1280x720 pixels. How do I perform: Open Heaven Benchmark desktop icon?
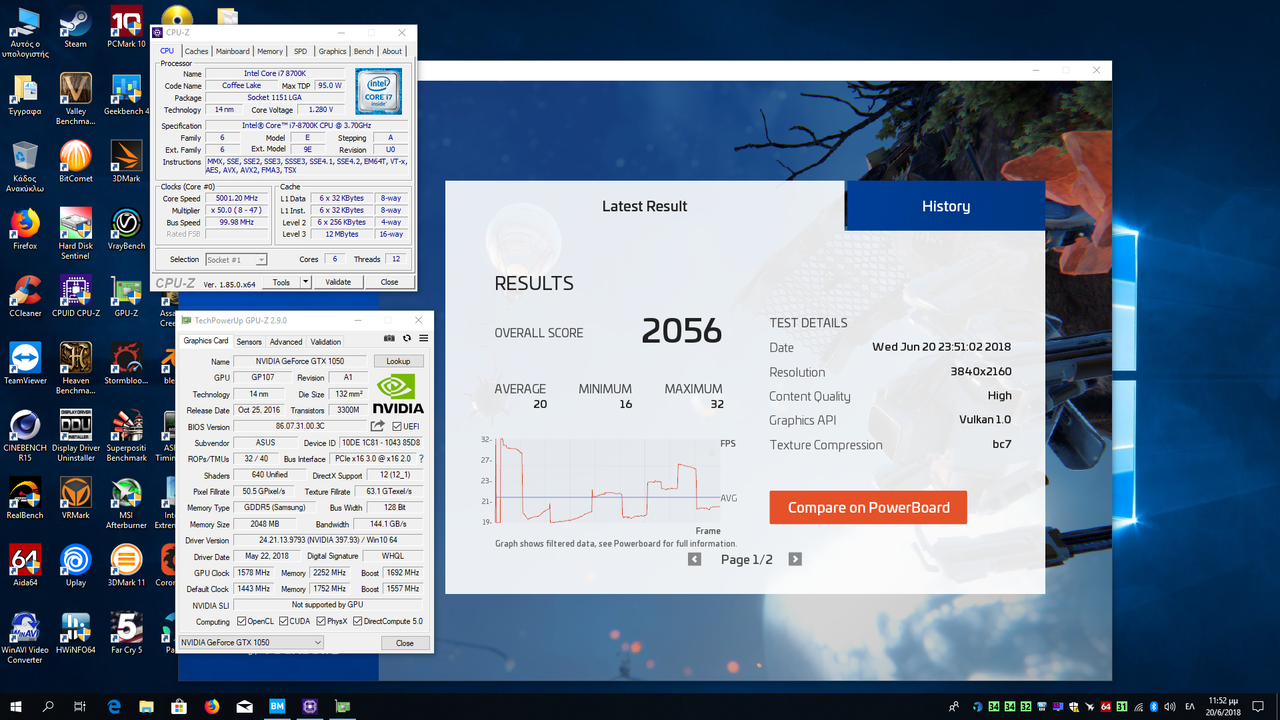pyautogui.click(x=75, y=368)
